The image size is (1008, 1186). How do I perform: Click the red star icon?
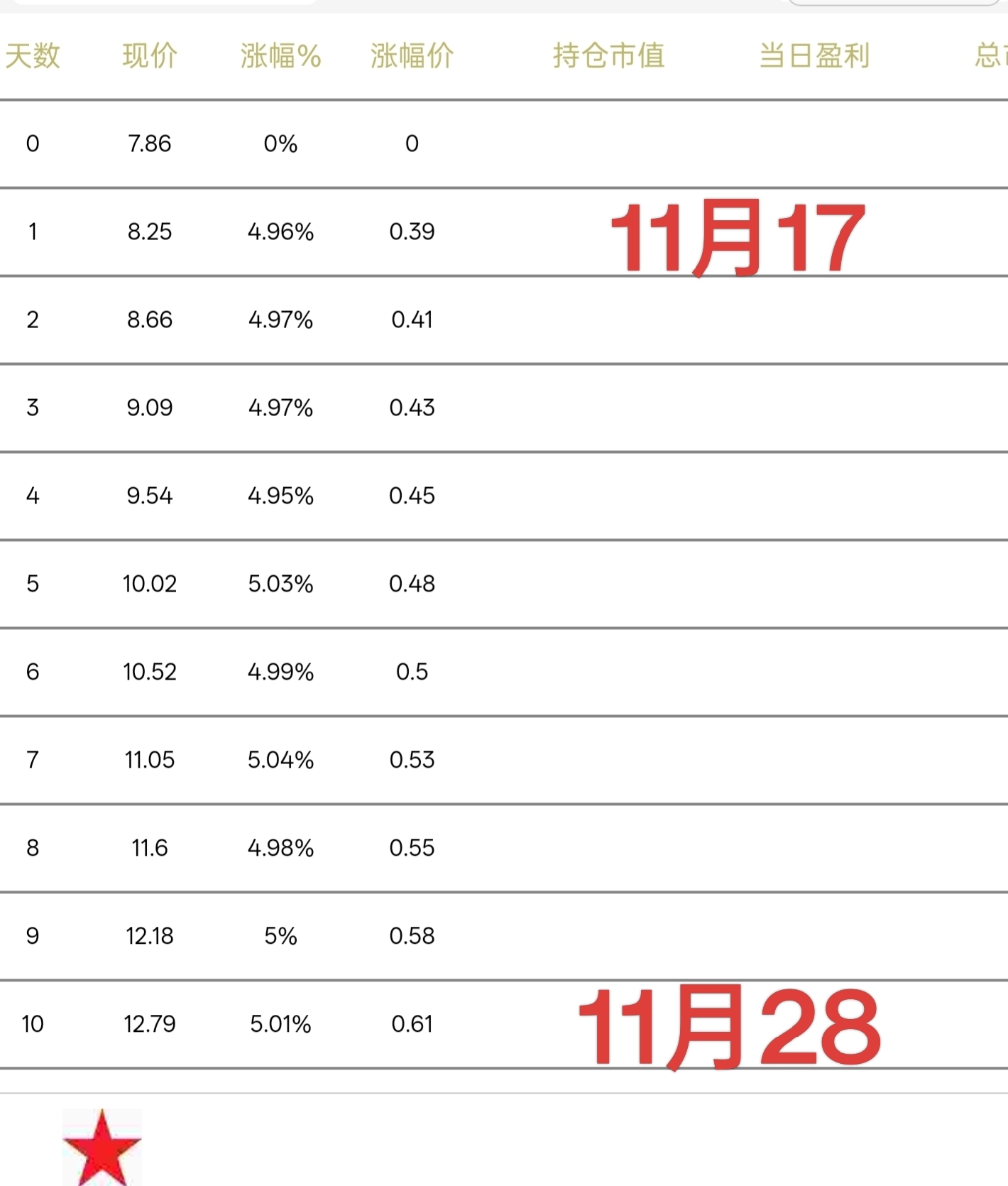click(102, 1147)
